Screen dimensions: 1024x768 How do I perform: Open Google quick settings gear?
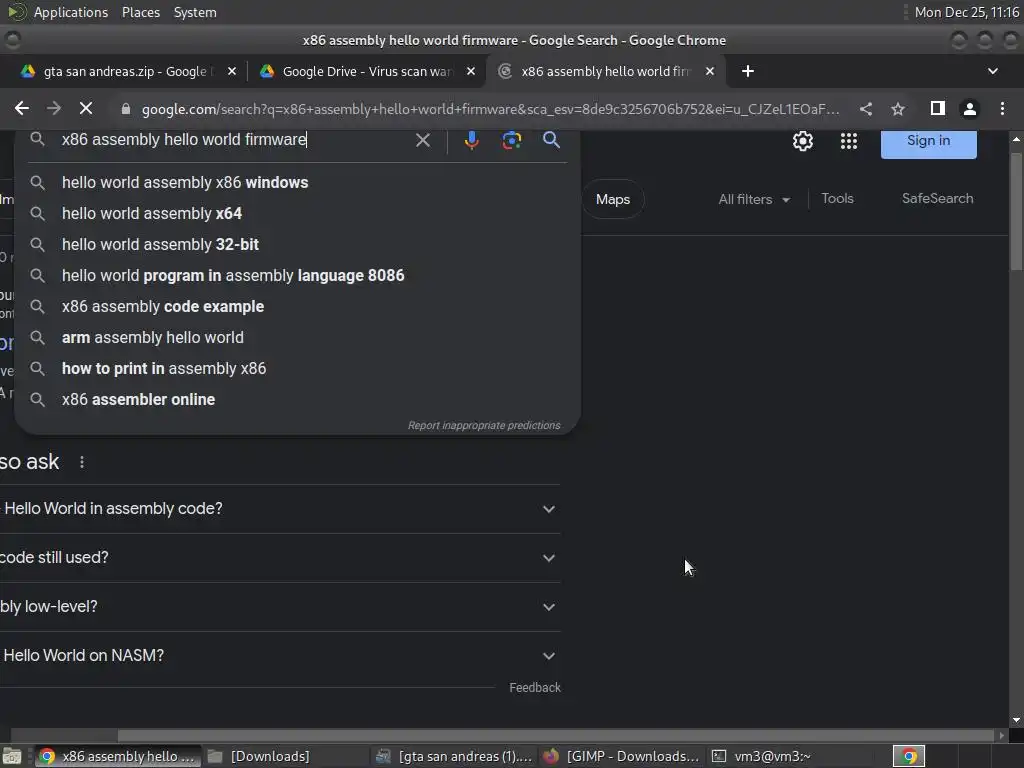[x=803, y=141]
